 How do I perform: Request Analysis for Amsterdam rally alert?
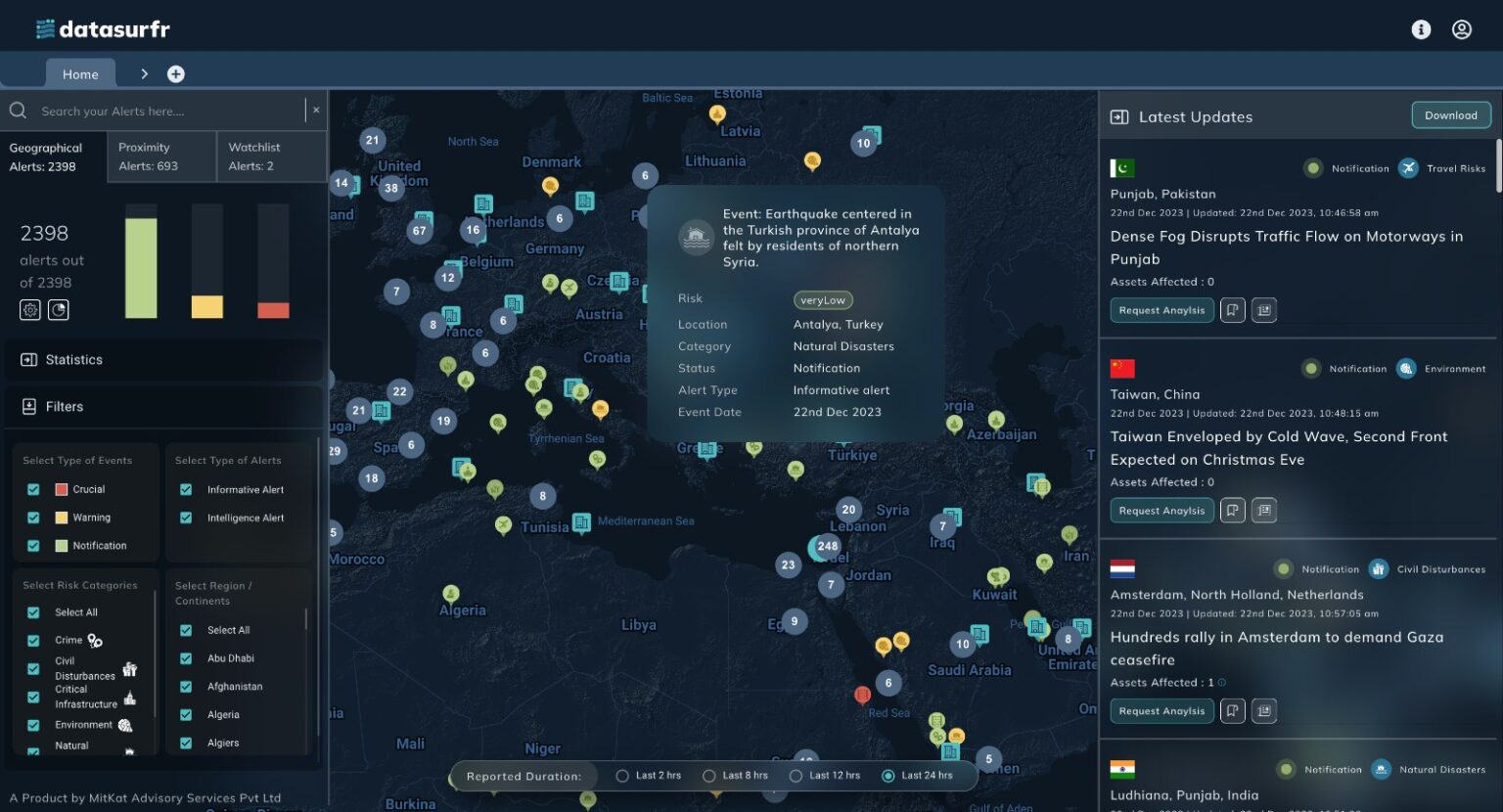1162,711
